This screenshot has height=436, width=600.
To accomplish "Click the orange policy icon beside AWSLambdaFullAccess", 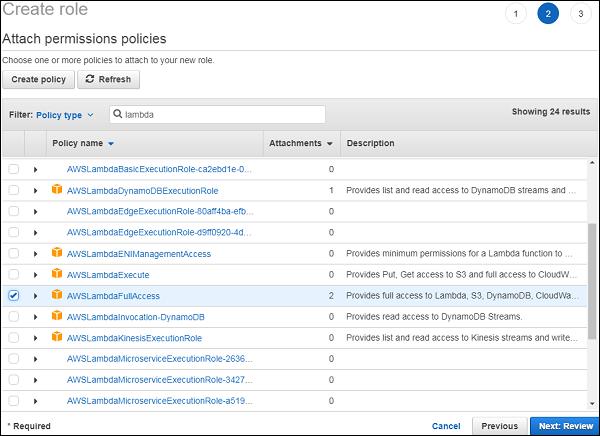I will pyautogui.click(x=56, y=296).
